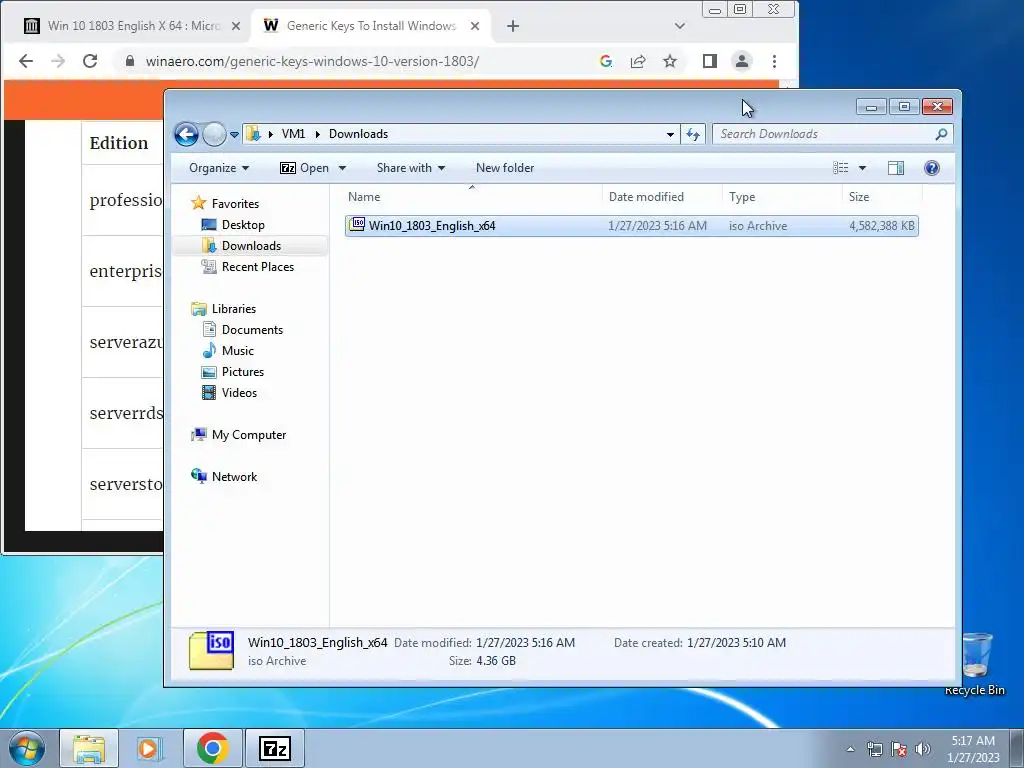Click the search magnifier icon
This screenshot has width=1024, height=768.
click(941, 134)
